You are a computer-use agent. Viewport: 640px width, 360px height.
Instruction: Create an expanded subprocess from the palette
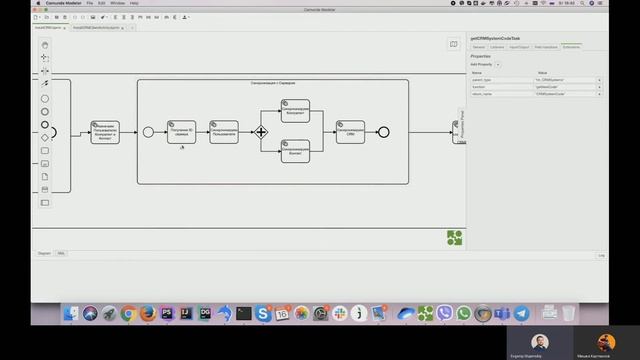[45, 164]
